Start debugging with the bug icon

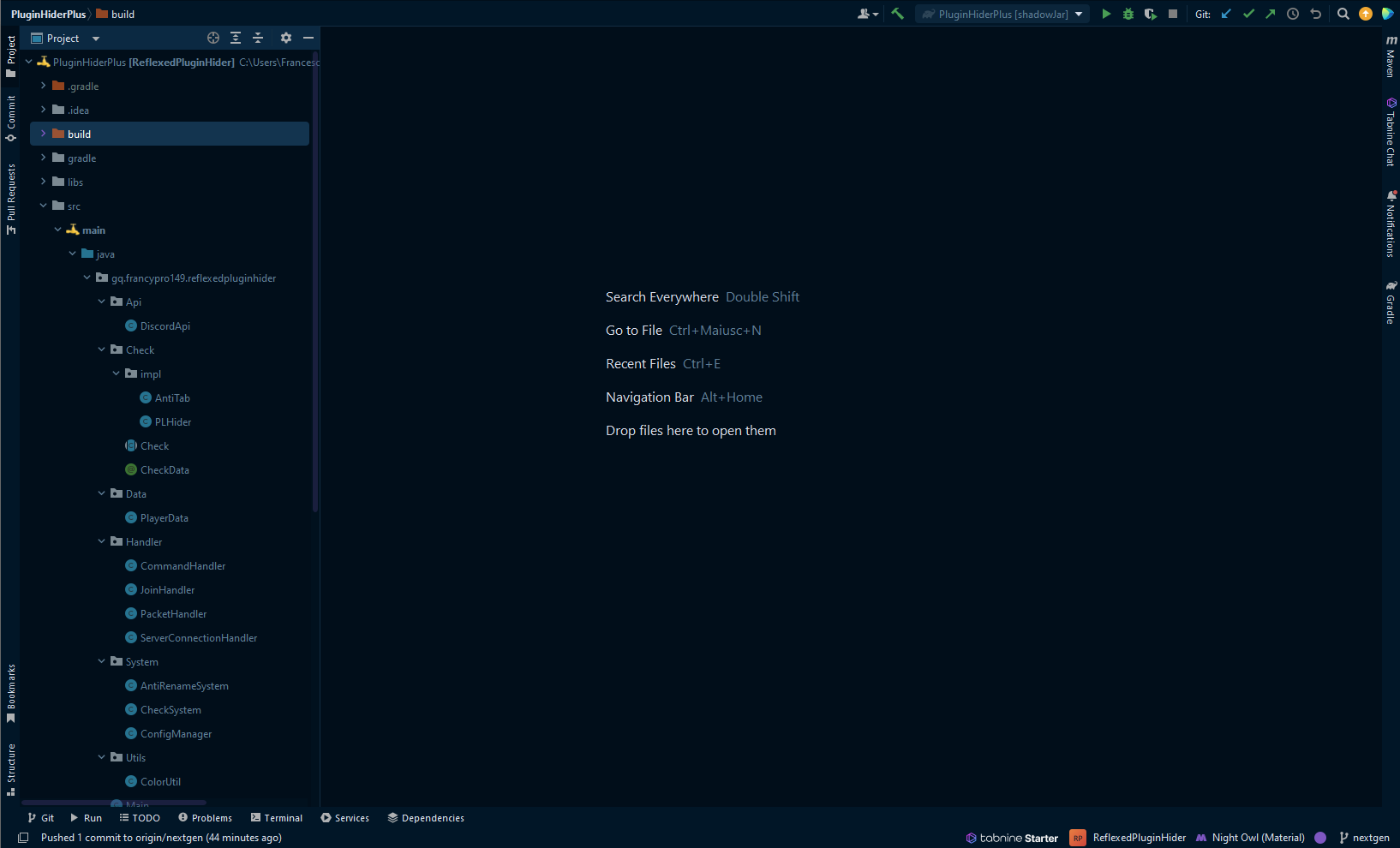(1128, 14)
